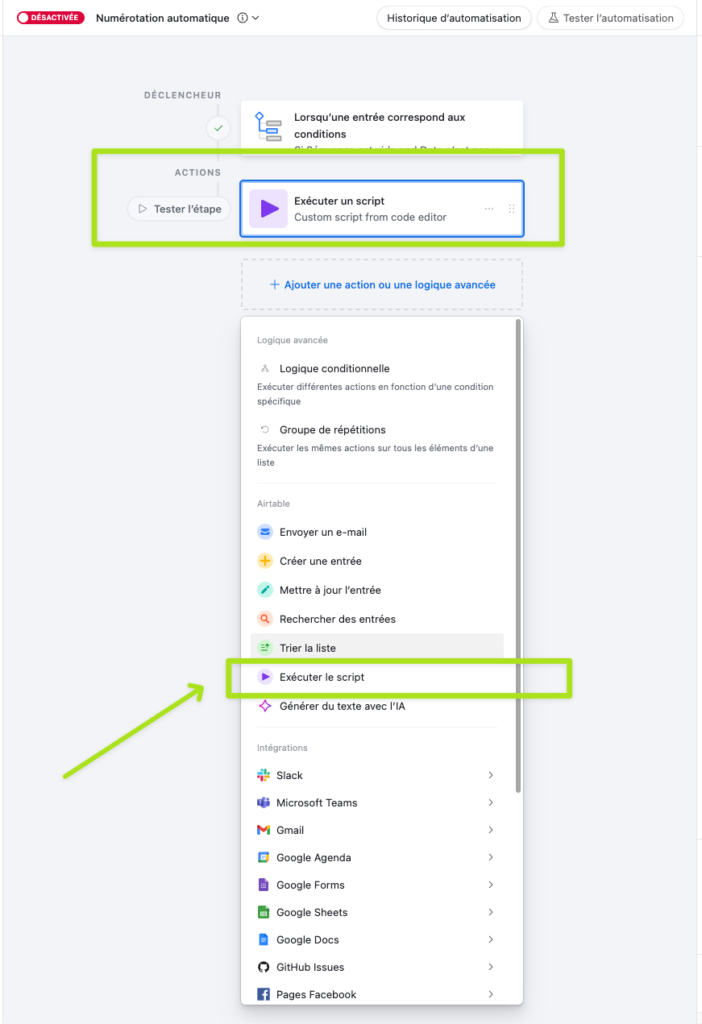Click Ajouter une action ou une logique avancée
Screen dimensions: 702x1024
pyautogui.click(x=381, y=284)
